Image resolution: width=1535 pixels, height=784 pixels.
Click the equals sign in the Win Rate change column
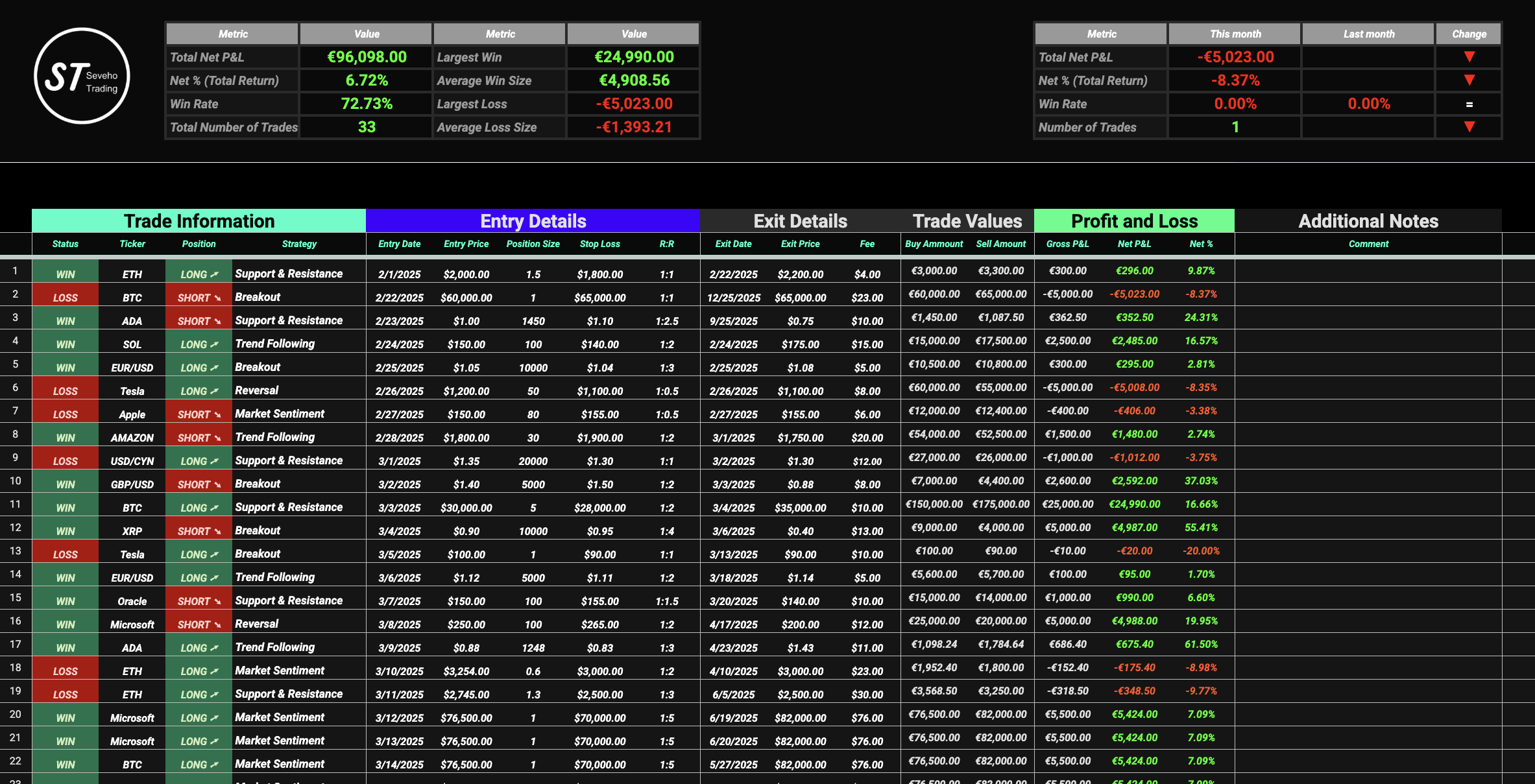pyautogui.click(x=1468, y=104)
